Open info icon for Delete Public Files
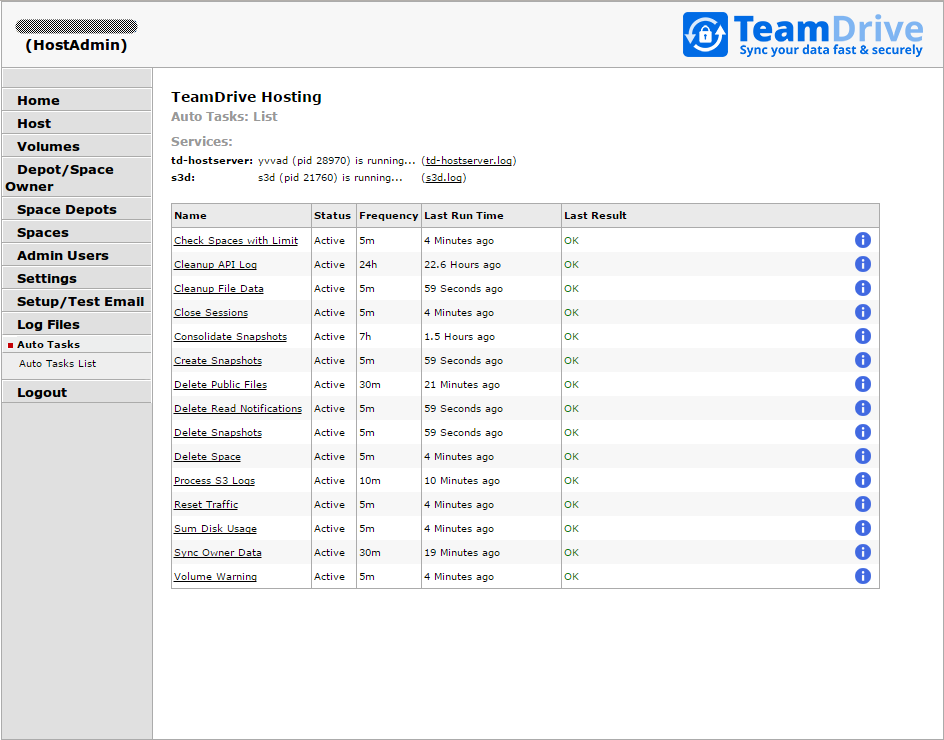The height and width of the screenshot is (740, 944). click(862, 384)
